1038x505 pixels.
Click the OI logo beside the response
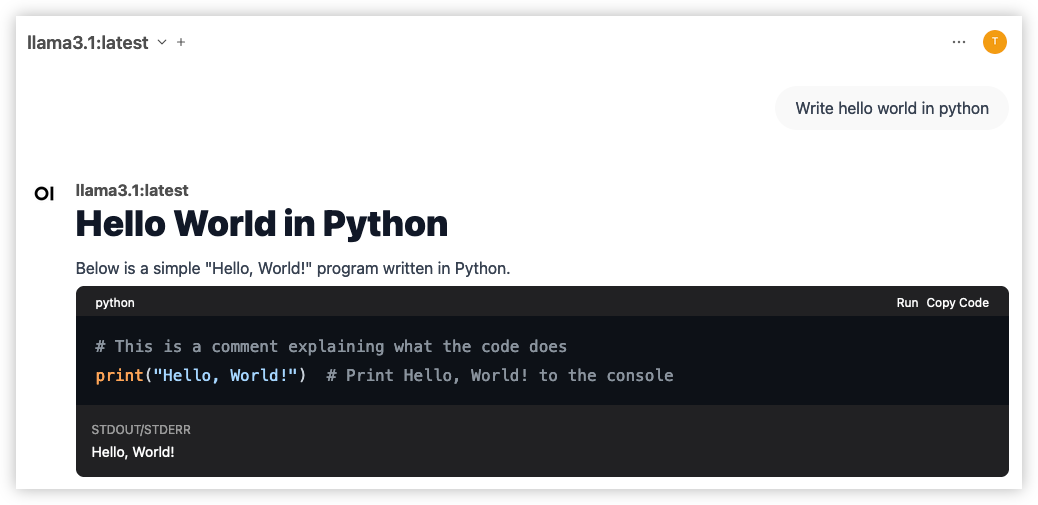coord(44,194)
